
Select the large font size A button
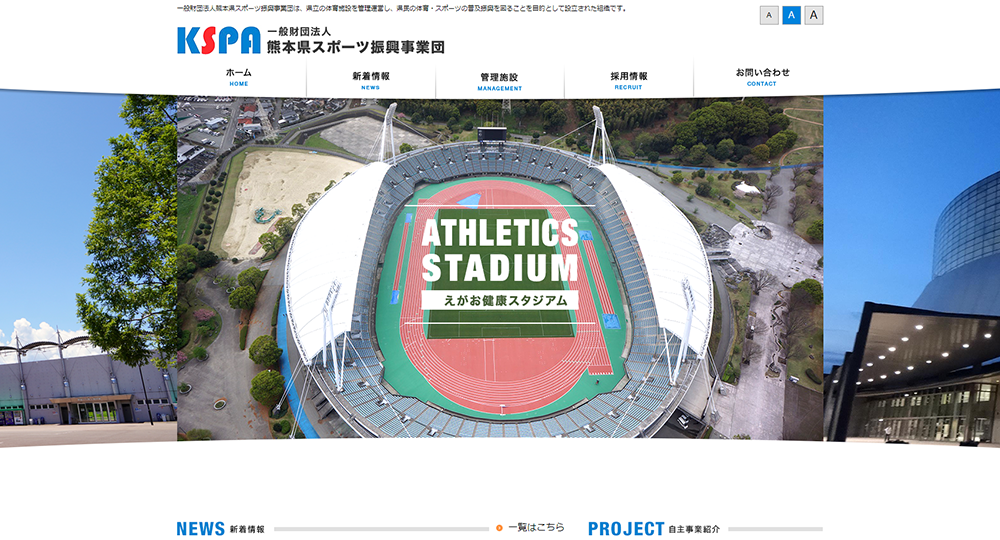(x=814, y=15)
